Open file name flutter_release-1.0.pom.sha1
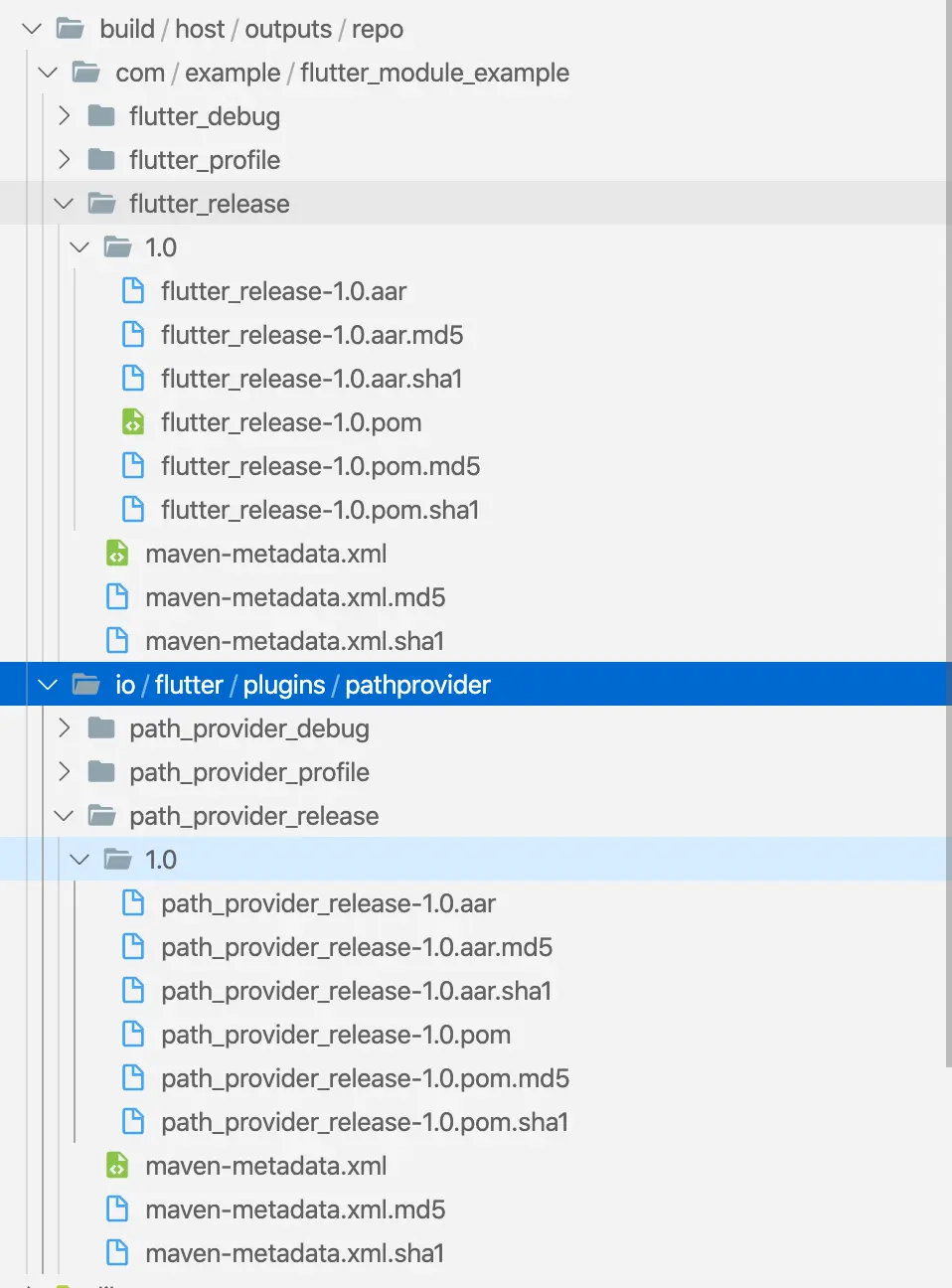Screen dimensions: 952x1288 (x=320, y=511)
